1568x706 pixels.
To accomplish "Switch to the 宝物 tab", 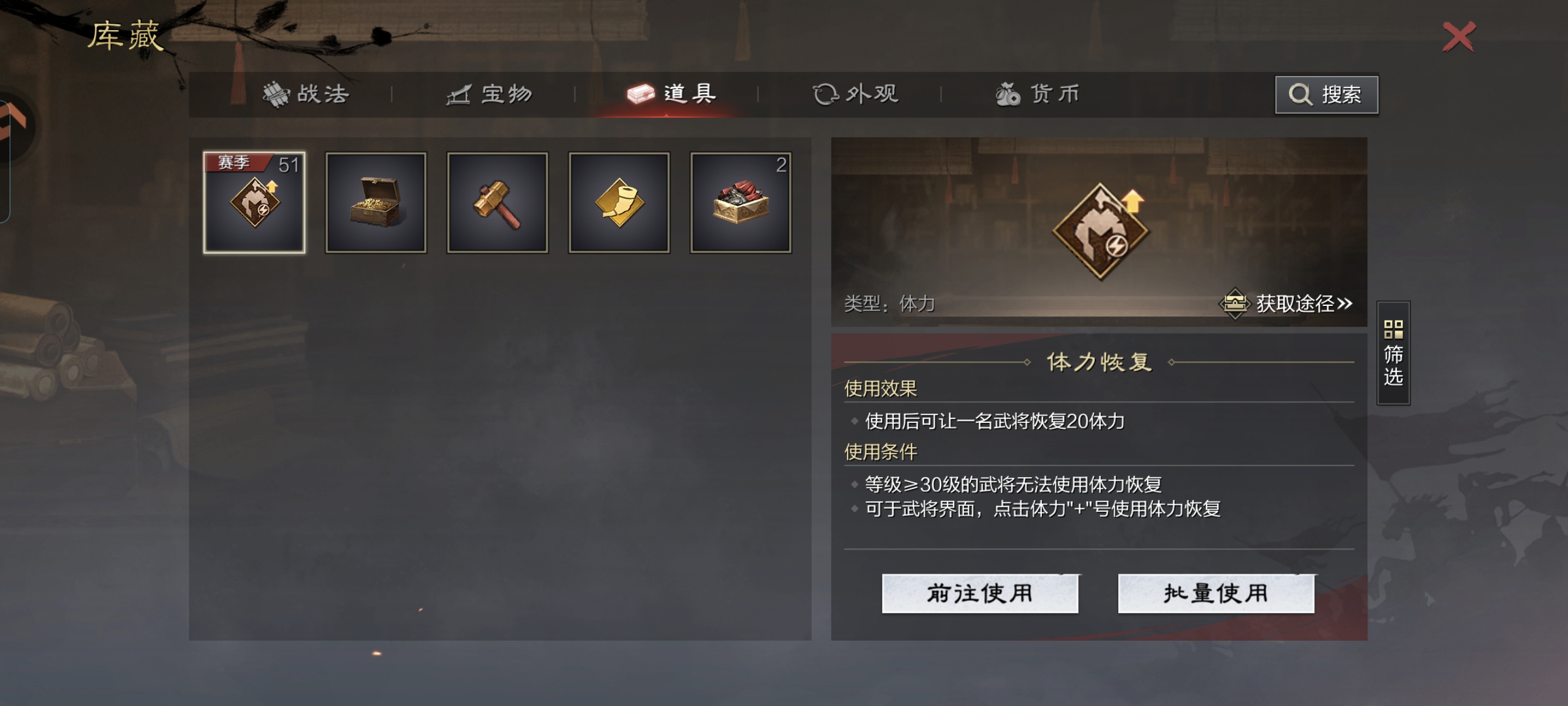I will tap(489, 94).
